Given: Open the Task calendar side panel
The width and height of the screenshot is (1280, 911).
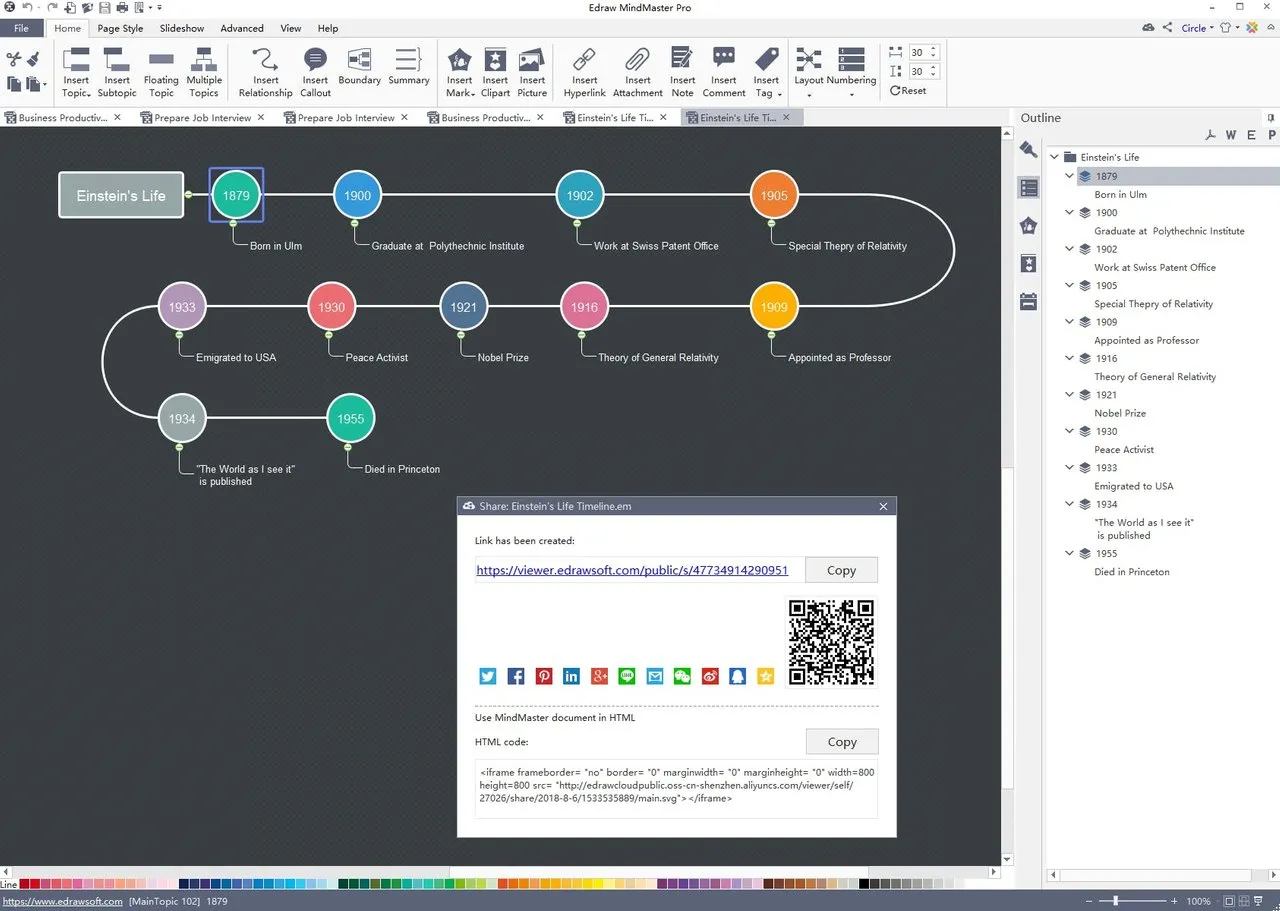Looking at the screenshot, I should [x=1028, y=301].
